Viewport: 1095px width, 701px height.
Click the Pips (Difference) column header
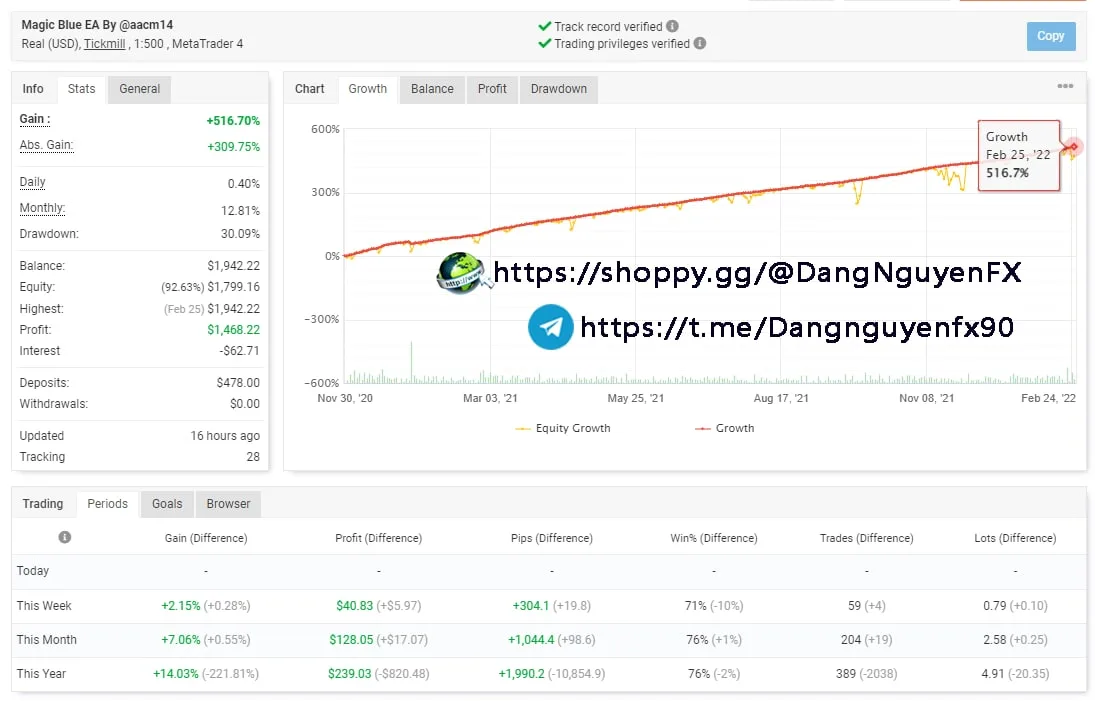point(552,538)
